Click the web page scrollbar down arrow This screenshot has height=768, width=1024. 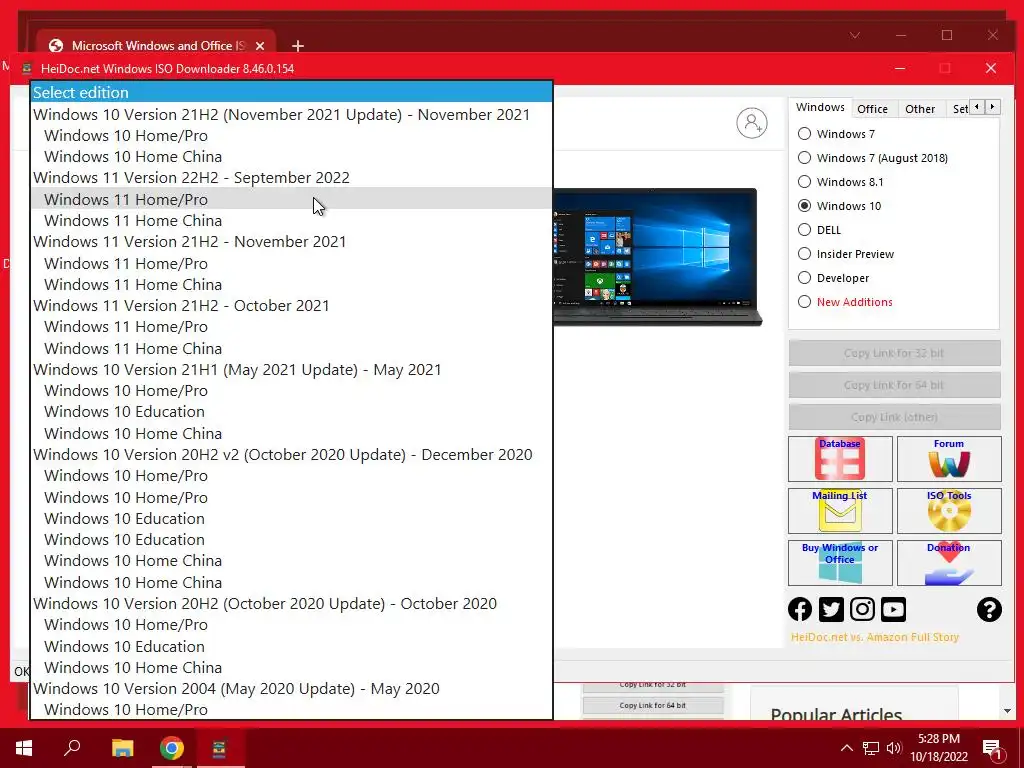[x=1006, y=711]
